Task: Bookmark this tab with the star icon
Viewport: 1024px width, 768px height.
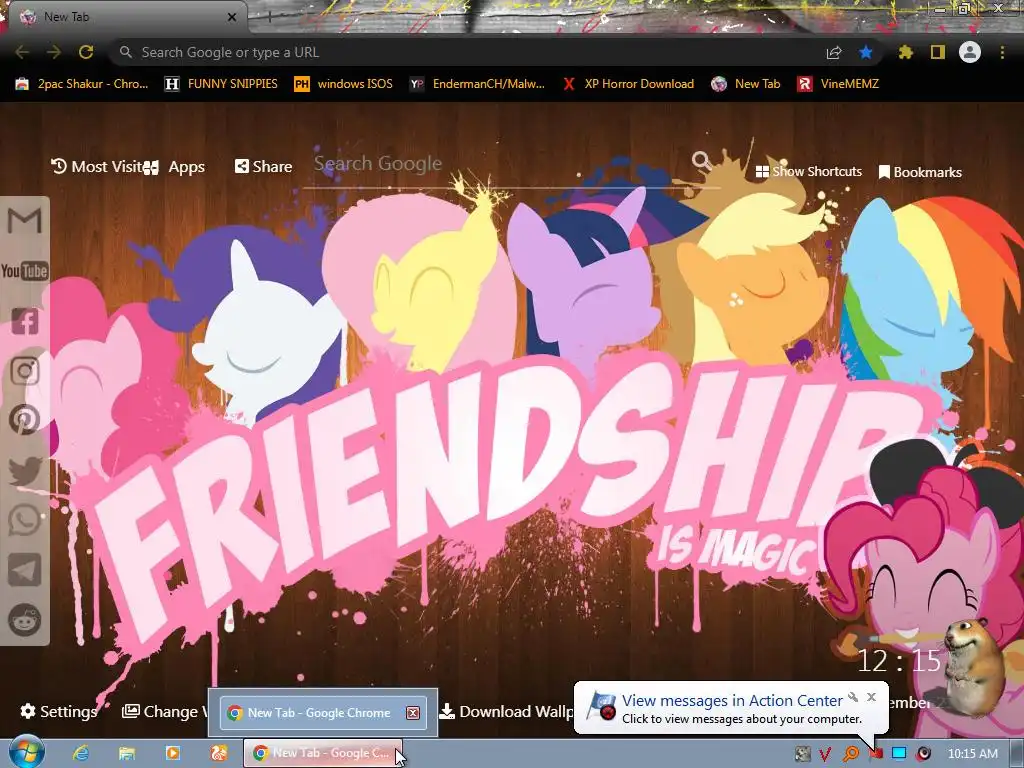Action: (x=866, y=52)
